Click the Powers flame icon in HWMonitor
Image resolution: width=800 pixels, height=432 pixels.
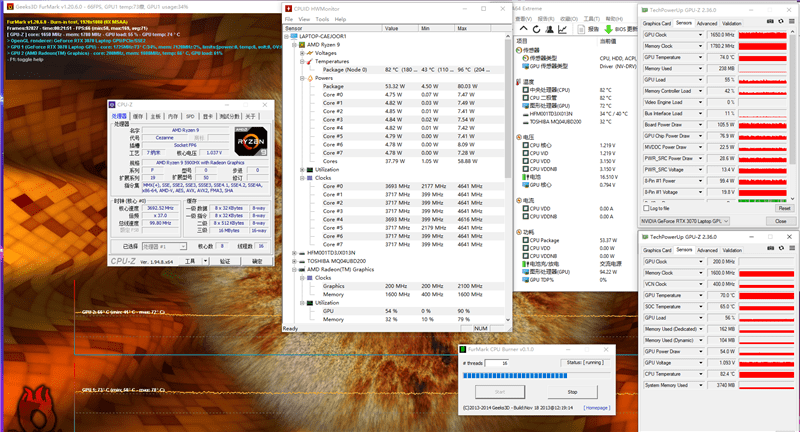pos(310,78)
